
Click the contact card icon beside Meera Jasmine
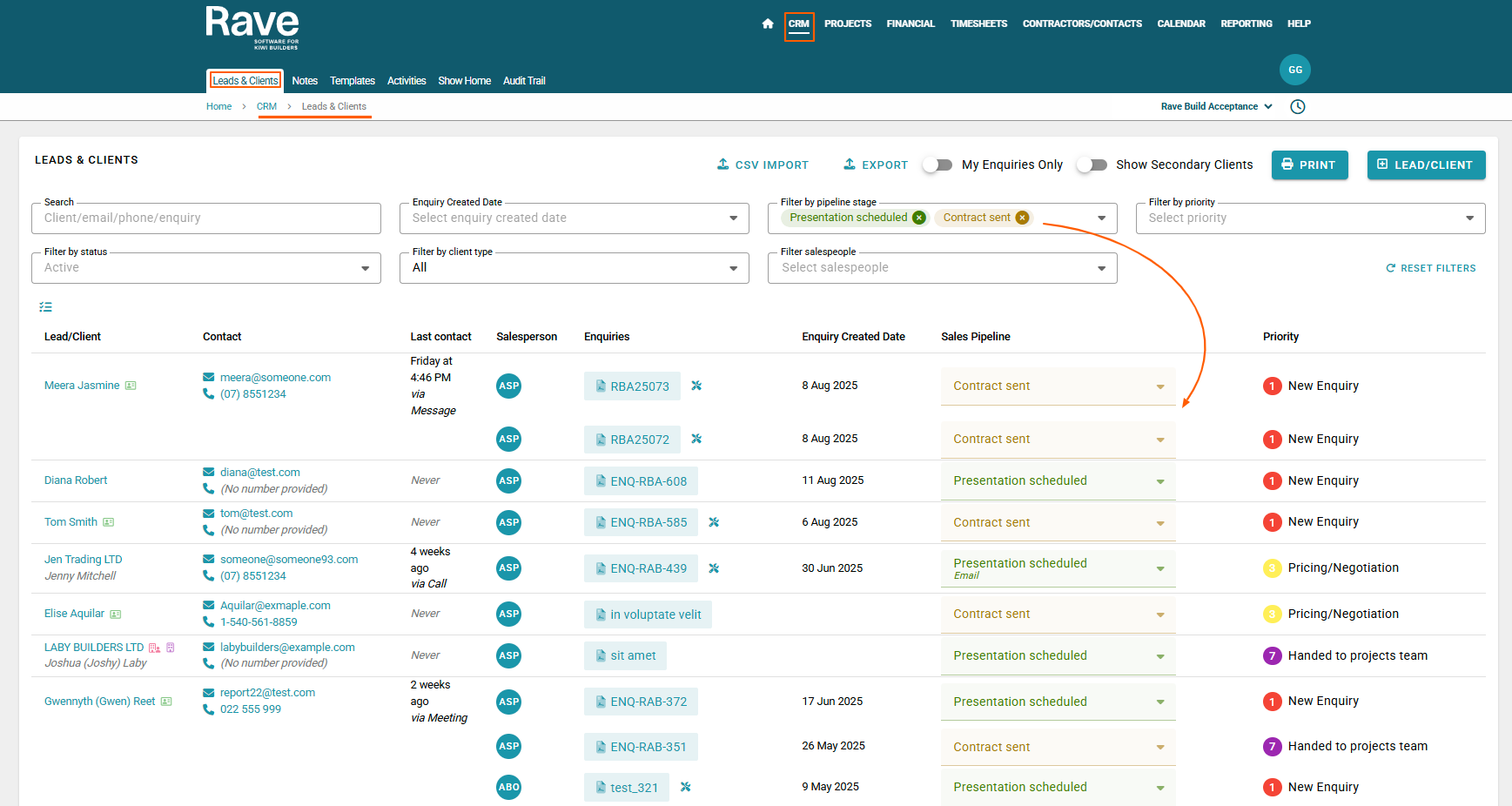tap(131, 386)
